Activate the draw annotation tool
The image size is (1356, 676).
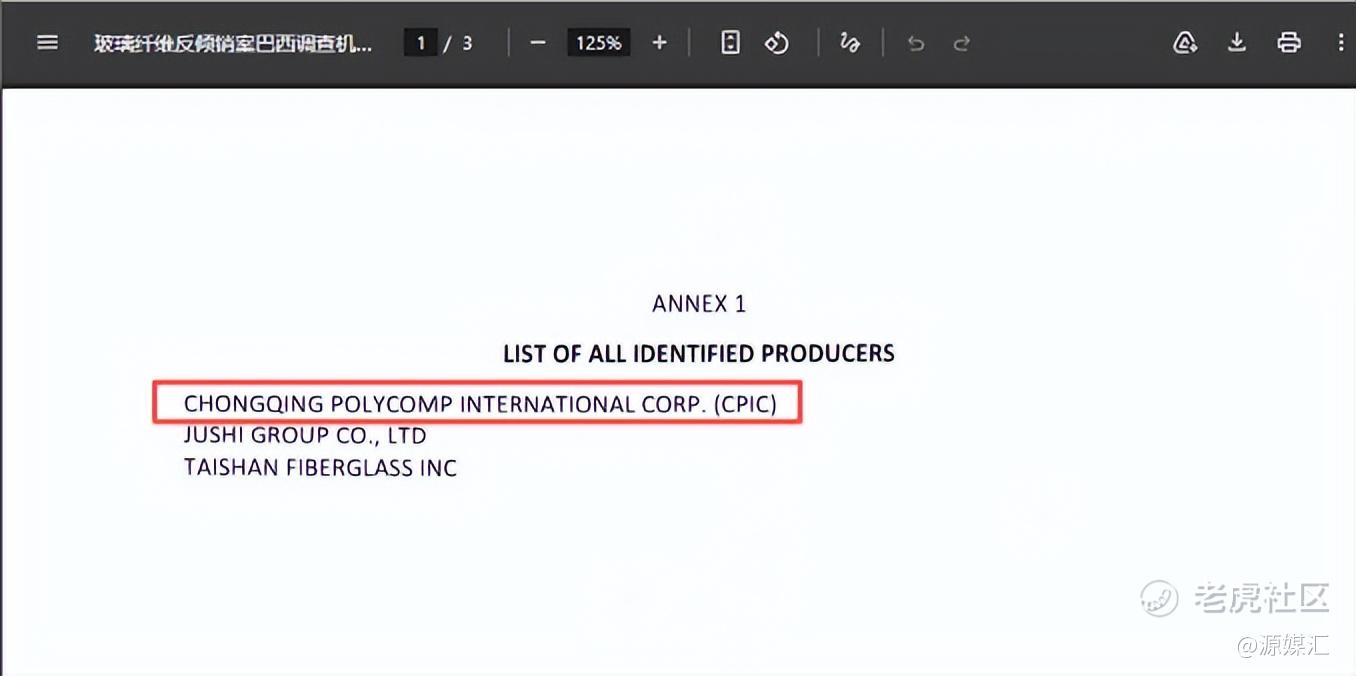point(850,43)
